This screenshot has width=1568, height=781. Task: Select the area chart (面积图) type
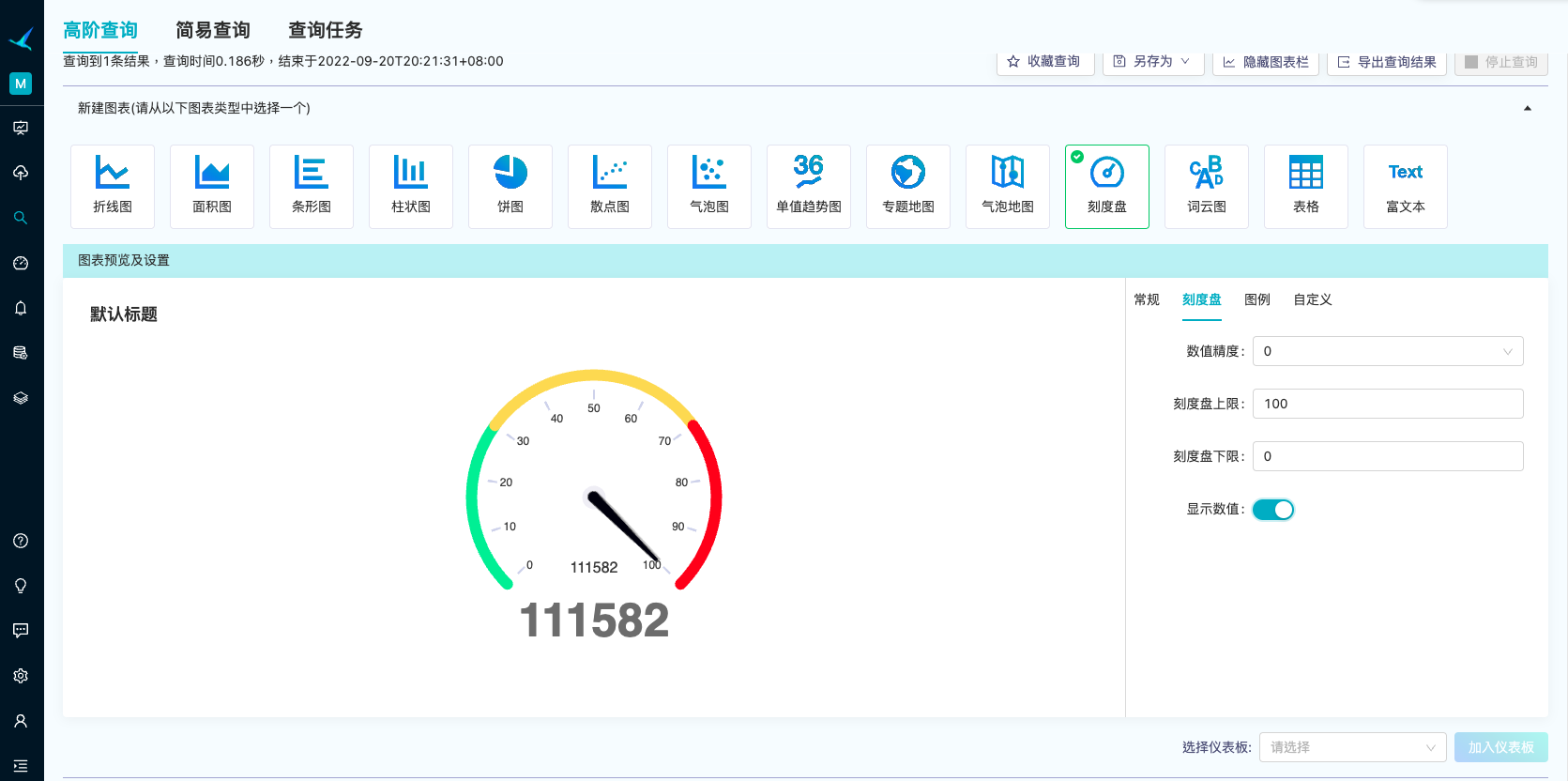pos(212,187)
